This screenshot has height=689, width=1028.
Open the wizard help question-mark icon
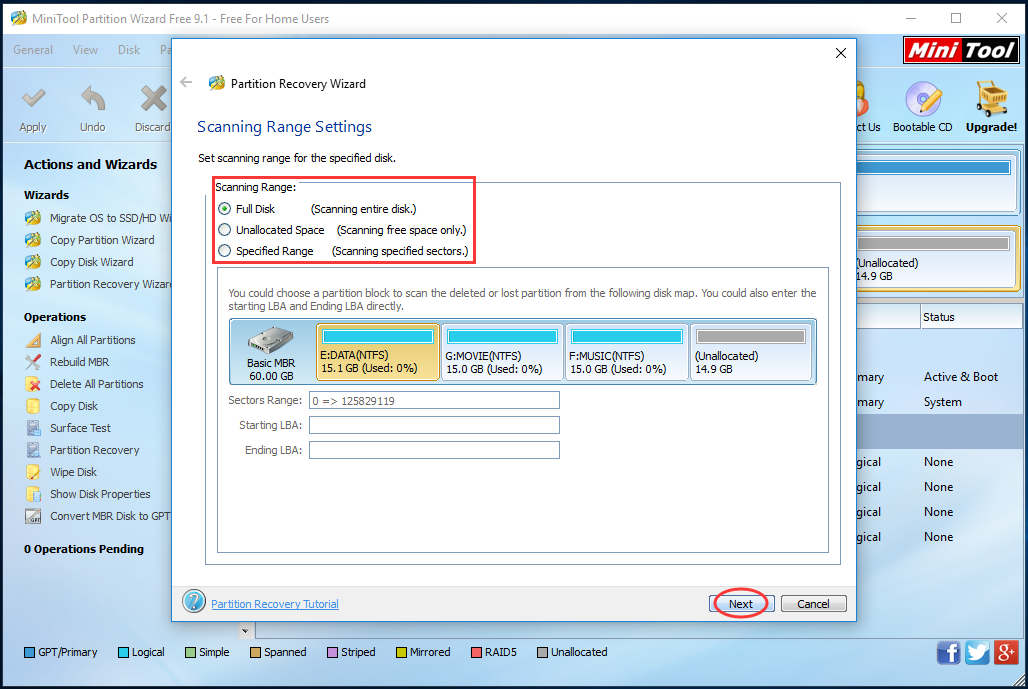(x=194, y=601)
